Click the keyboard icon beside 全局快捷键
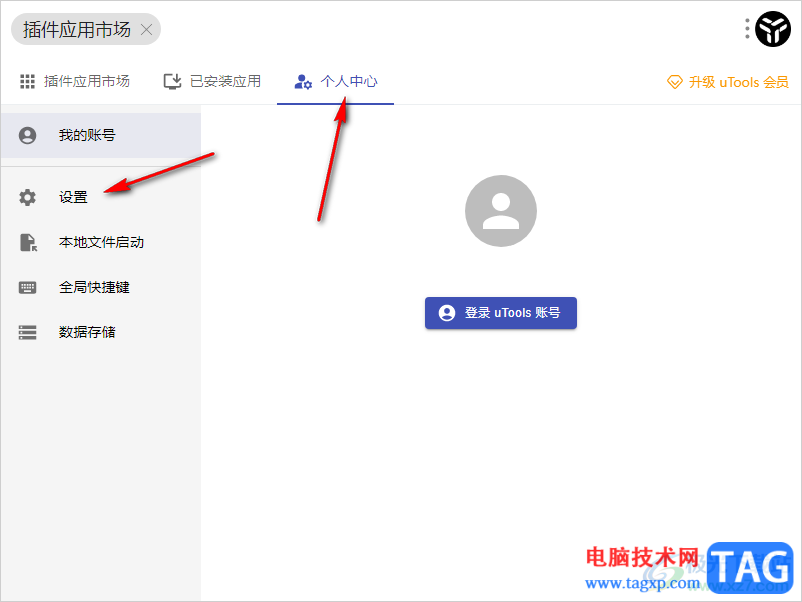Viewport: 802px width, 602px height. (x=28, y=287)
